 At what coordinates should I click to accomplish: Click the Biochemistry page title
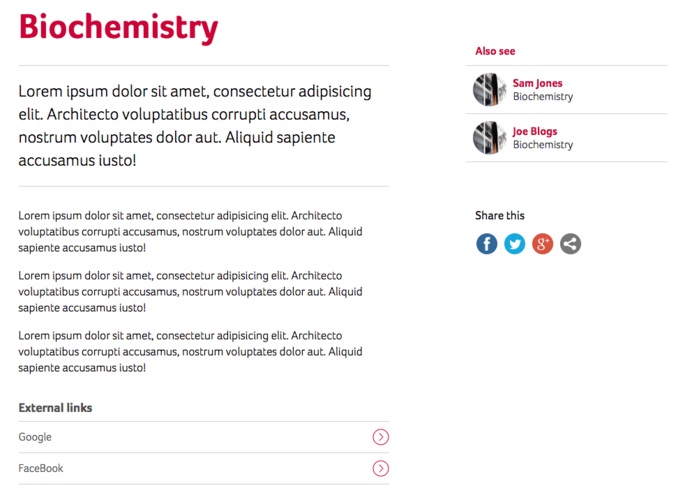pyautogui.click(x=118, y=27)
